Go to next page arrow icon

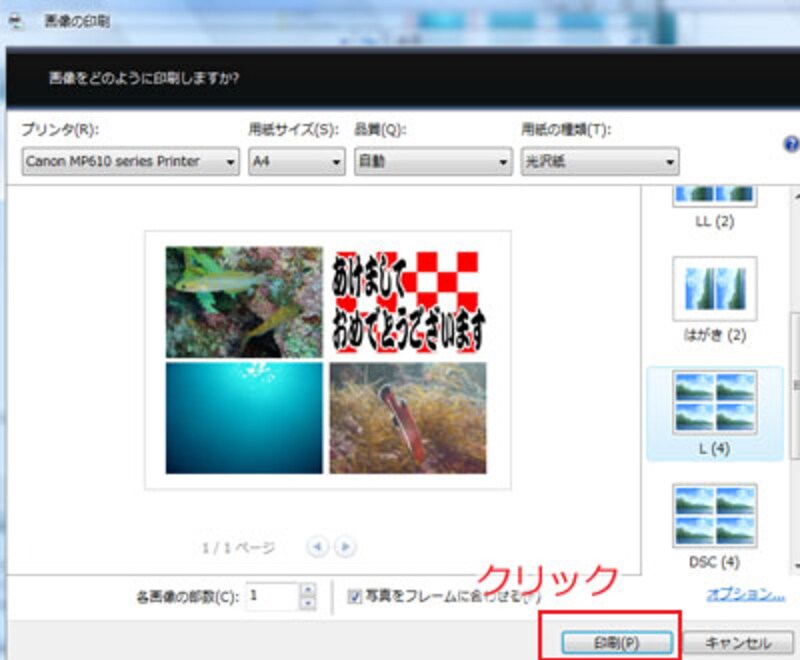345,547
